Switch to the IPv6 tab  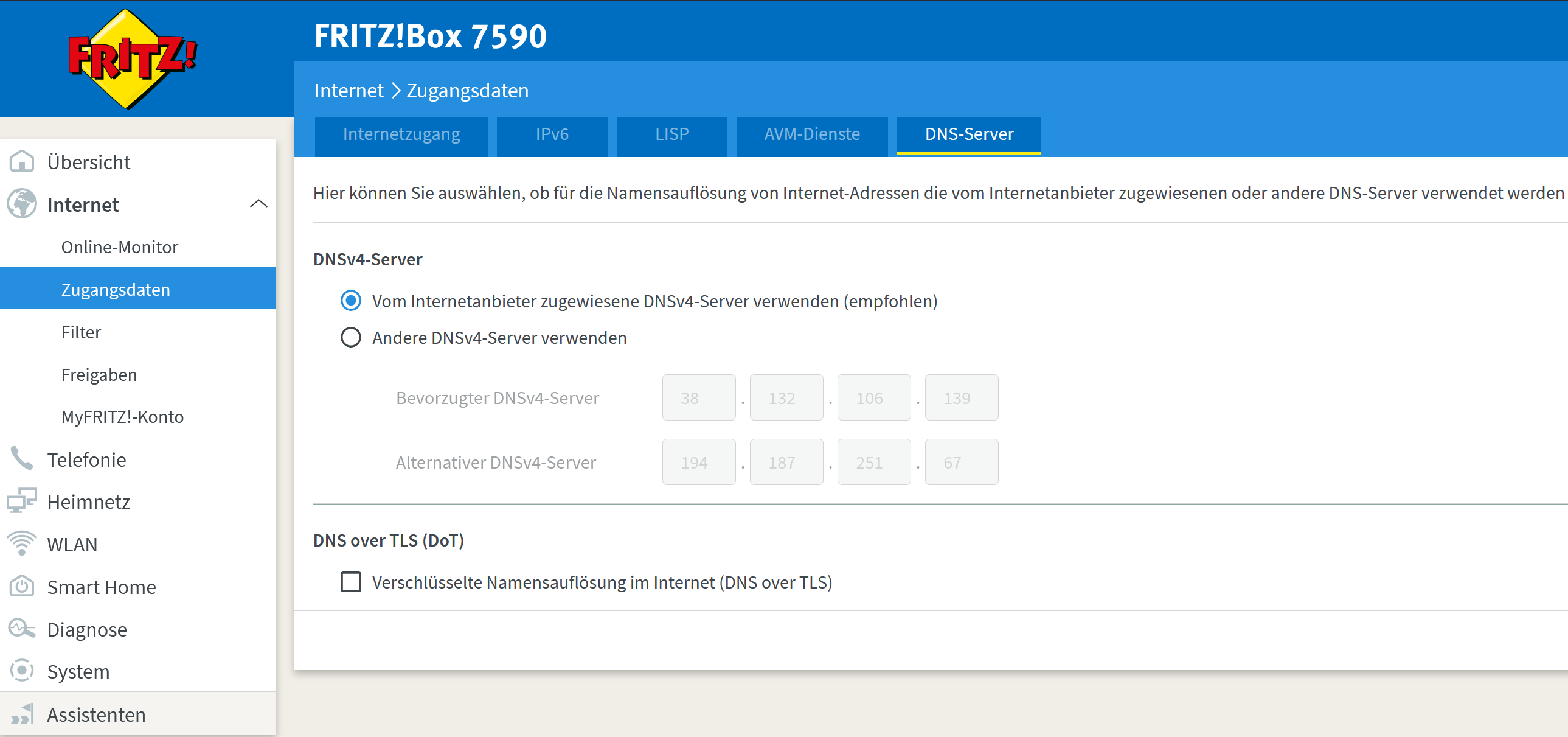pyautogui.click(x=552, y=134)
